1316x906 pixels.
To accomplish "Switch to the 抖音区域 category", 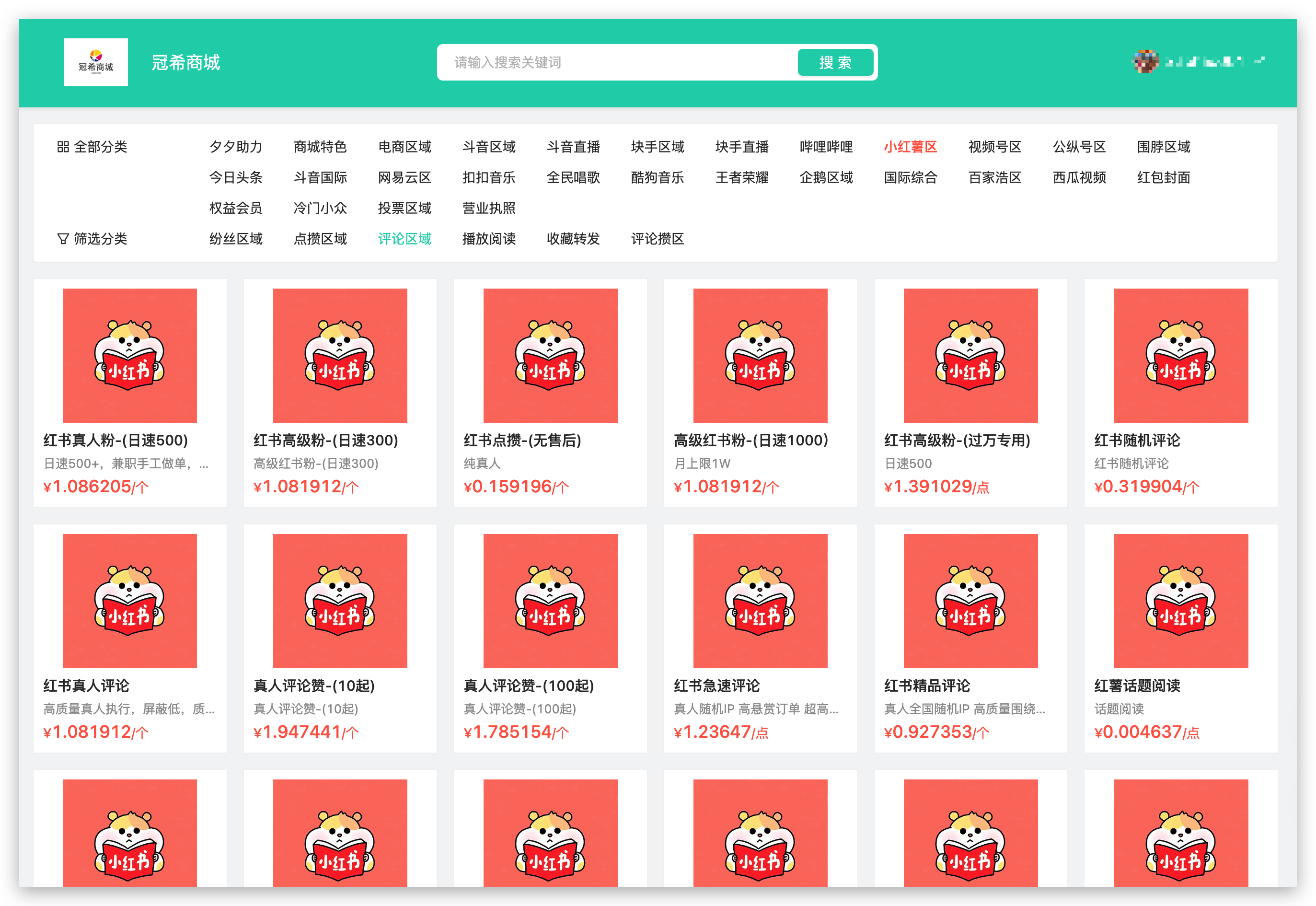I will click(x=489, y=147).
